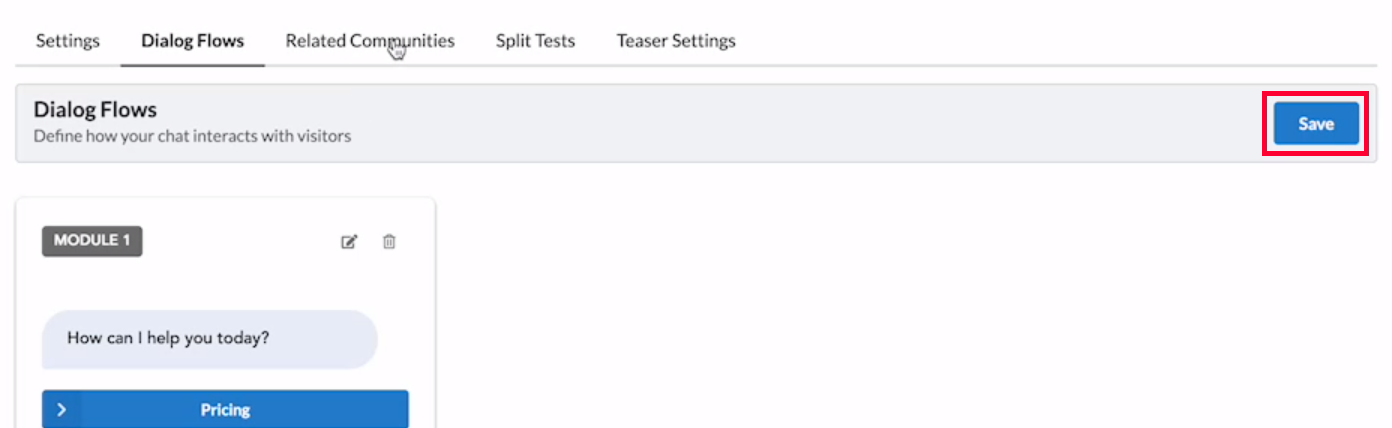
Task: Choose the Pricing reply button
Action: click(225, 409)
